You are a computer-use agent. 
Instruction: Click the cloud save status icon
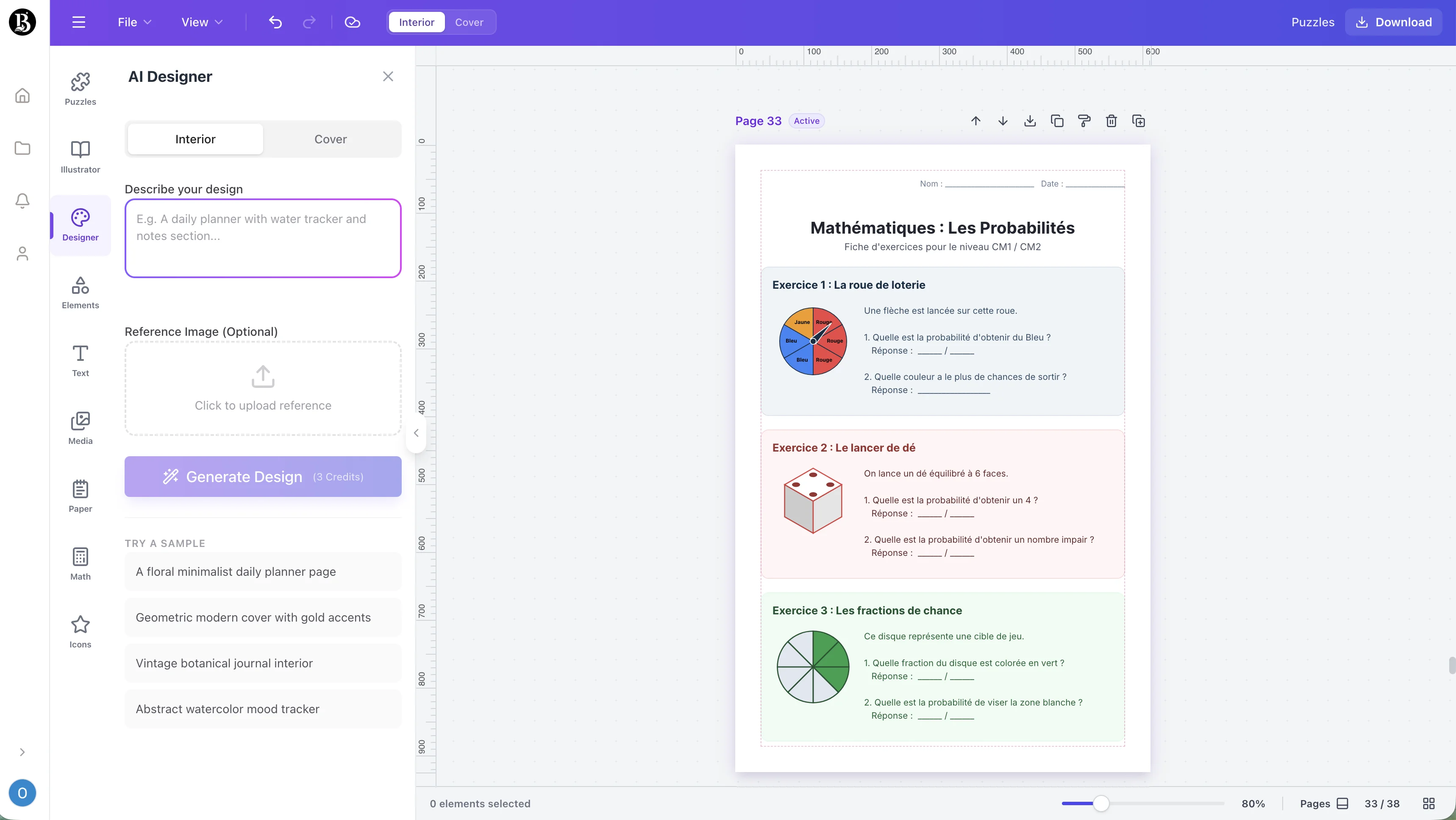coord(352,22)
